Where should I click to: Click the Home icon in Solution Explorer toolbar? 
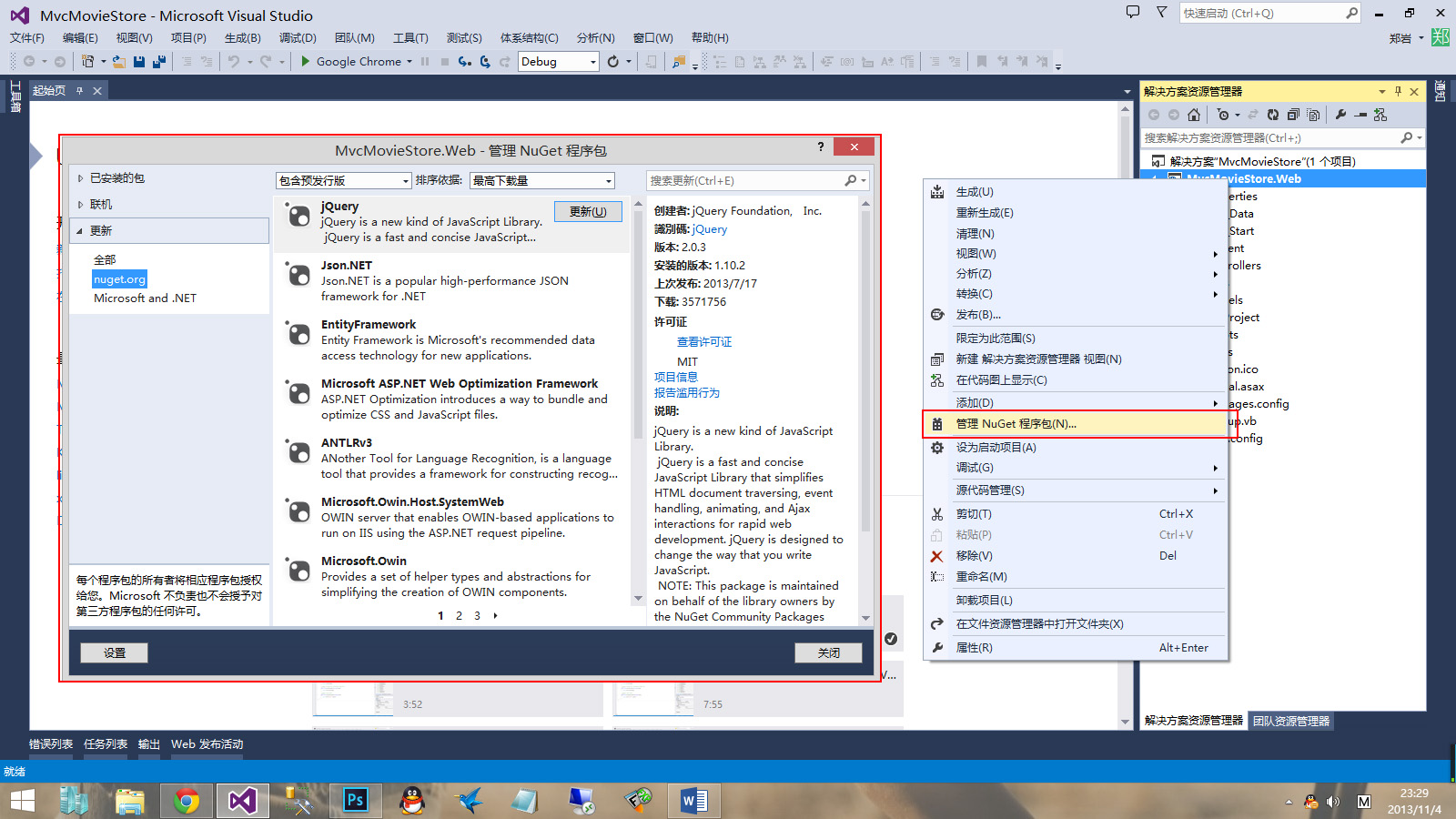[1194, 115]
